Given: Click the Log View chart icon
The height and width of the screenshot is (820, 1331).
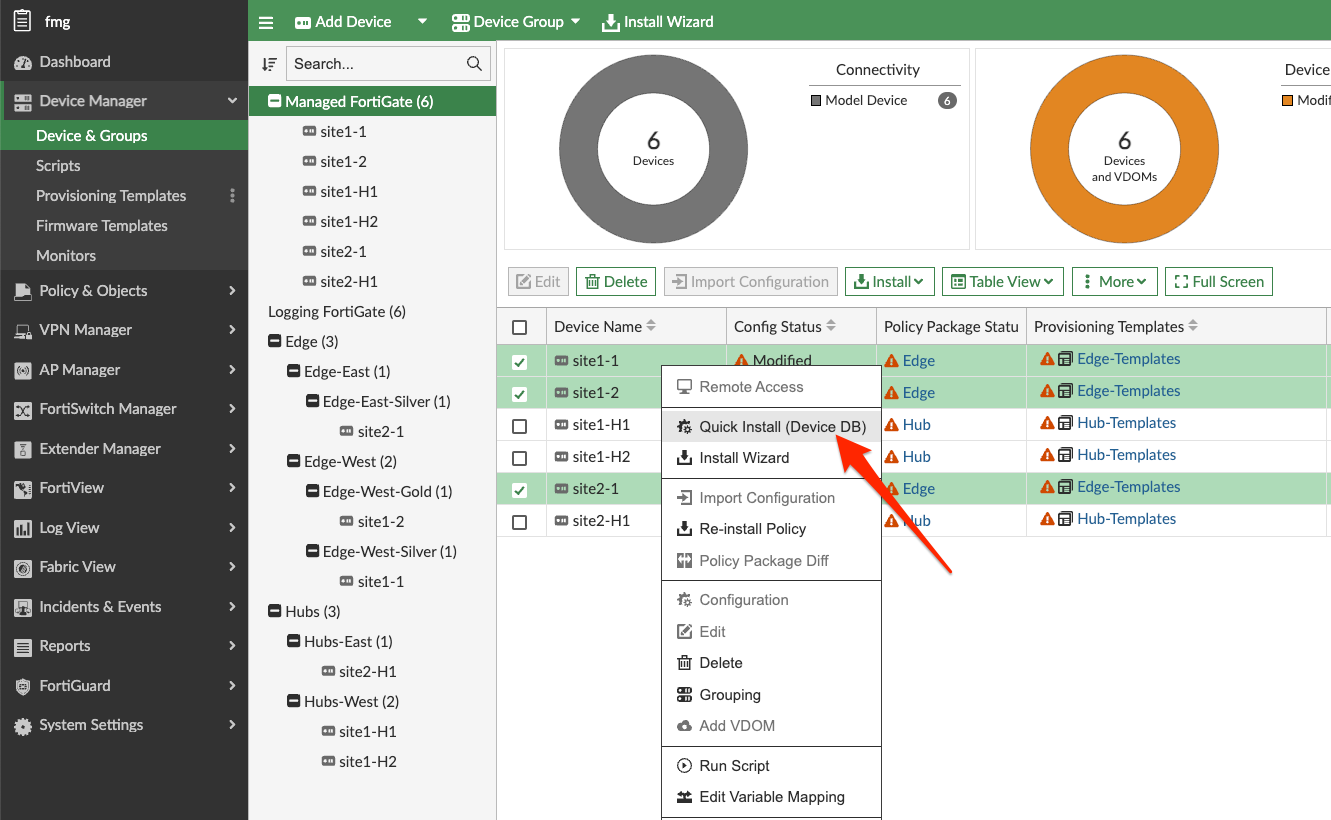Looking at the screenshot, I should 22,528.
